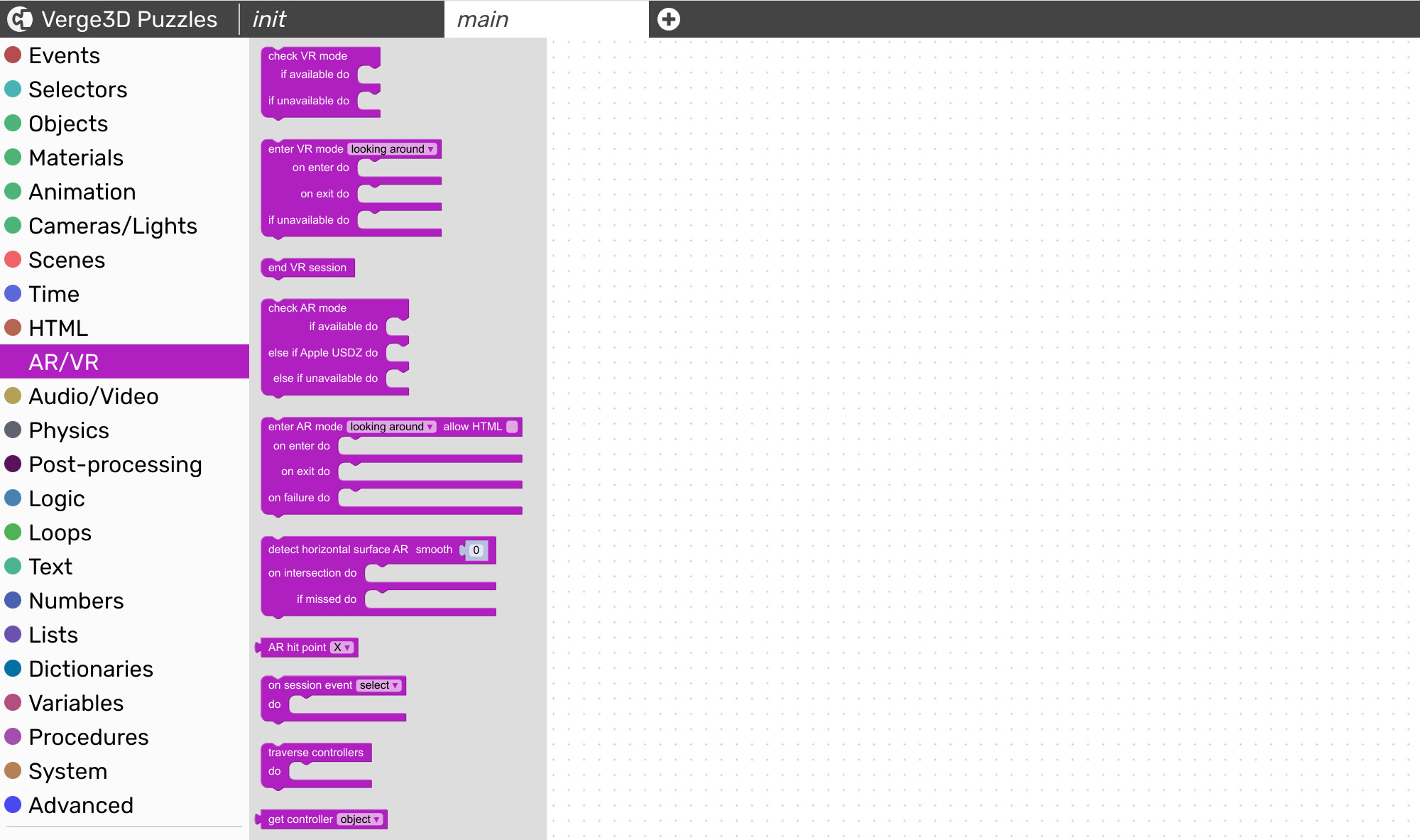Click the smooth value field showing 0

coord(476,550)
